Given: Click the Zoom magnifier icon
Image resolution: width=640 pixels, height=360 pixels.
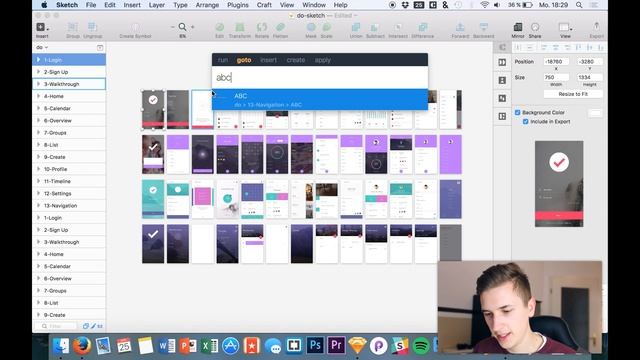Looking at the screenshot, I should (182, 27).
